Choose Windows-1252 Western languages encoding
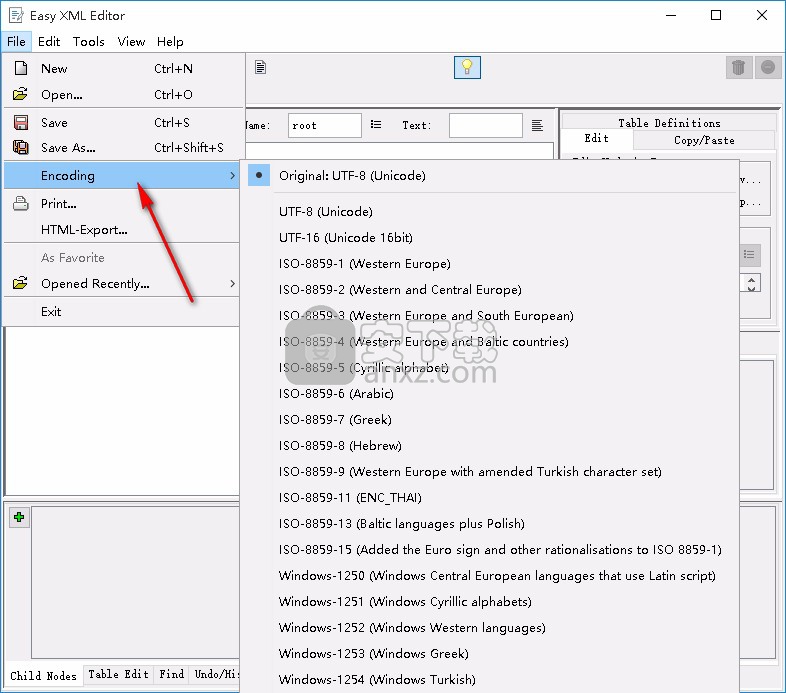786x693 pixels. coord(493,628)
